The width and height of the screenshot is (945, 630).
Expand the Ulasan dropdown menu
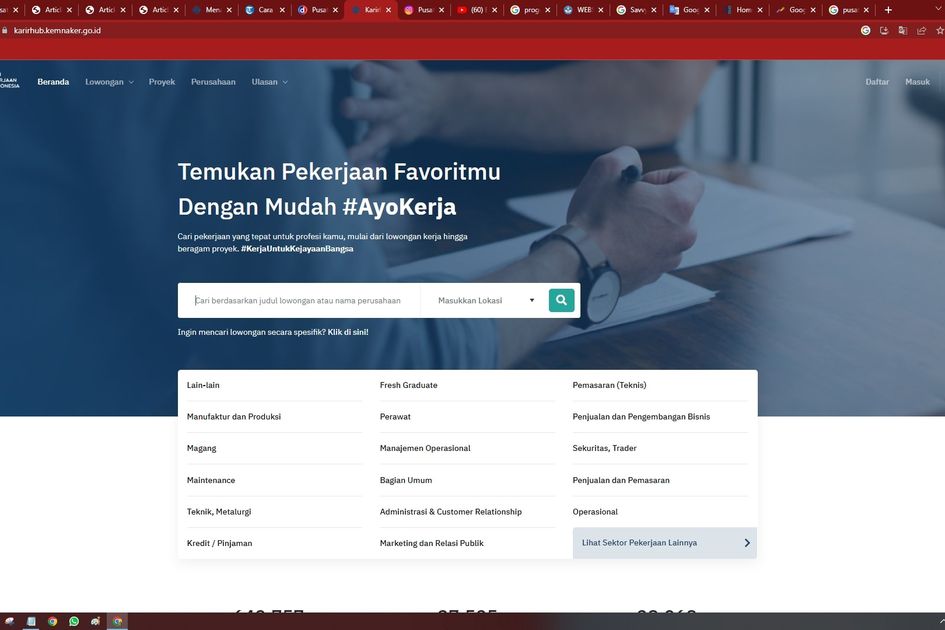point(269,82)
